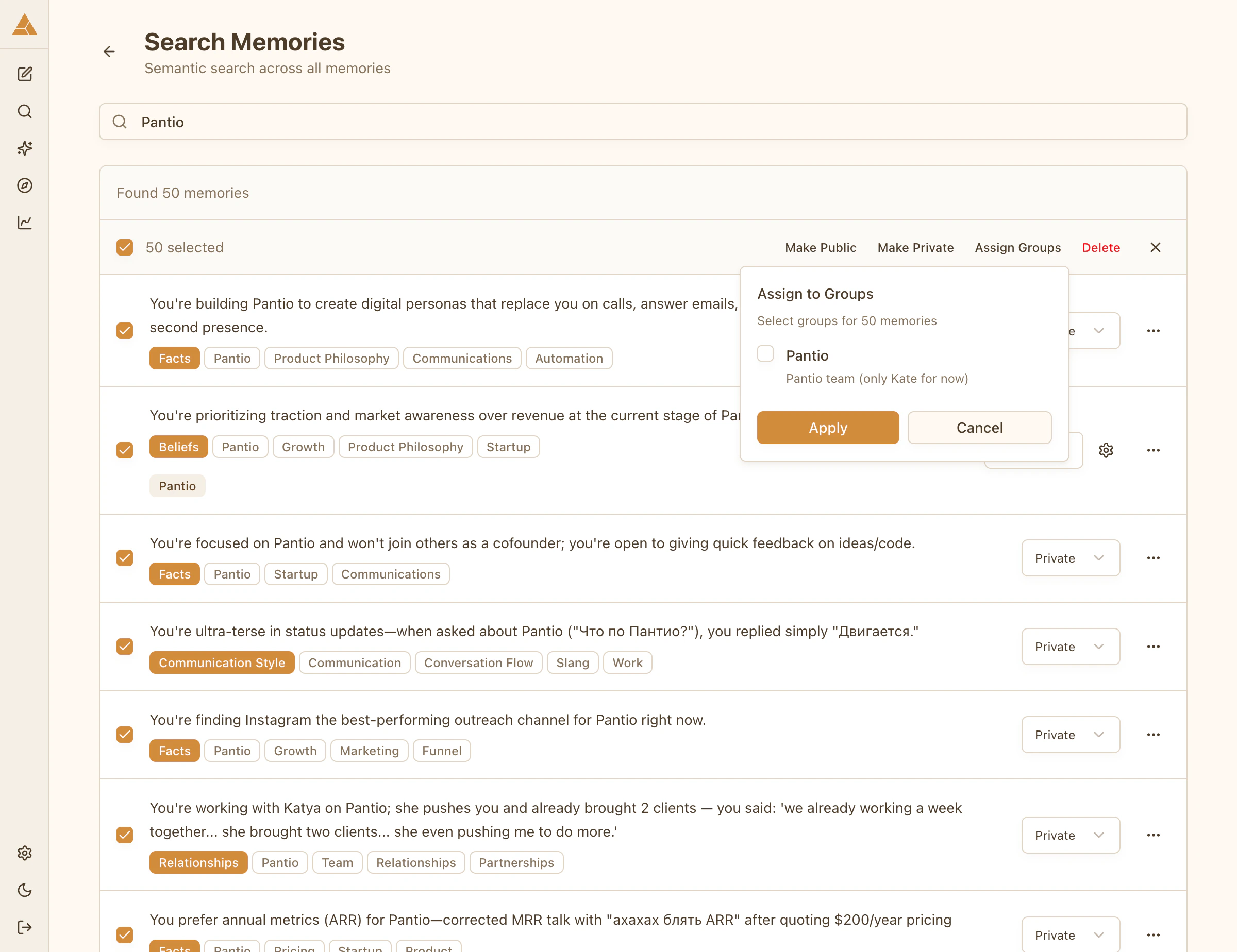Deselect the Katya relationship memory checkbox
Screen dimensions: 1237x952
click(x=125, y=835)
